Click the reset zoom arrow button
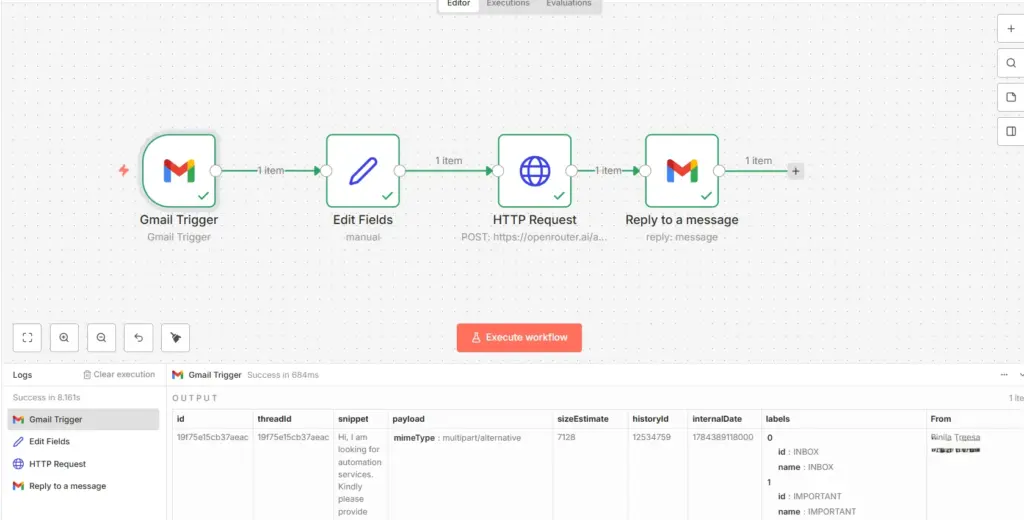Image resolution: width=1024 pixels, height=520 pixels. coord(138,338)
